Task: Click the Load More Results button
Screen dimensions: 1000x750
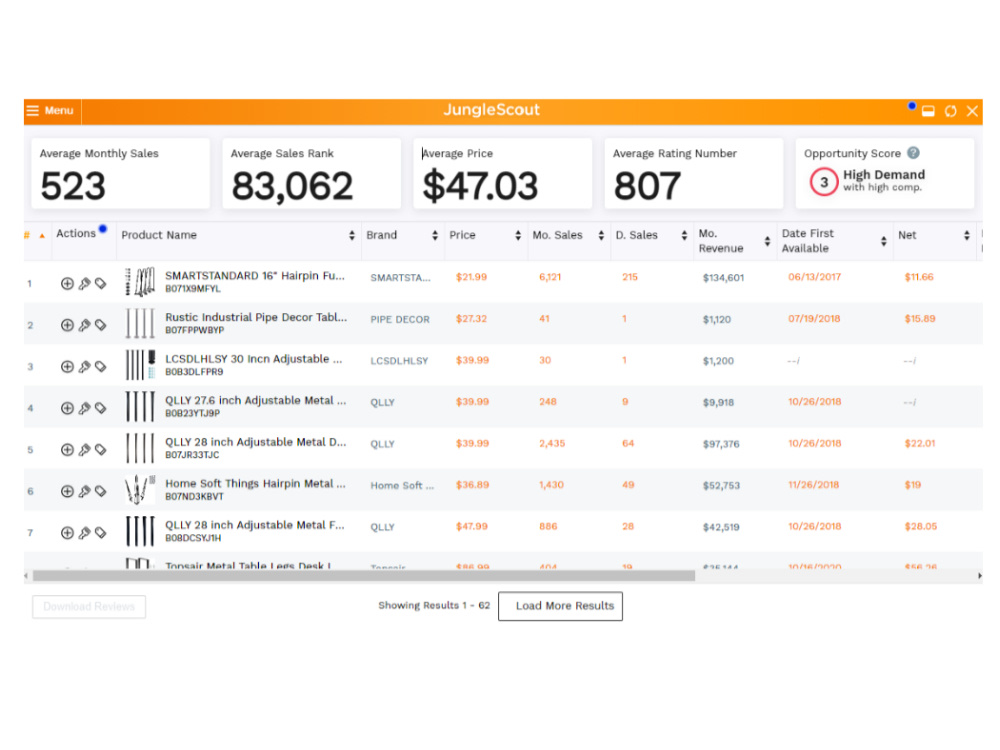Action: [561, 606]
